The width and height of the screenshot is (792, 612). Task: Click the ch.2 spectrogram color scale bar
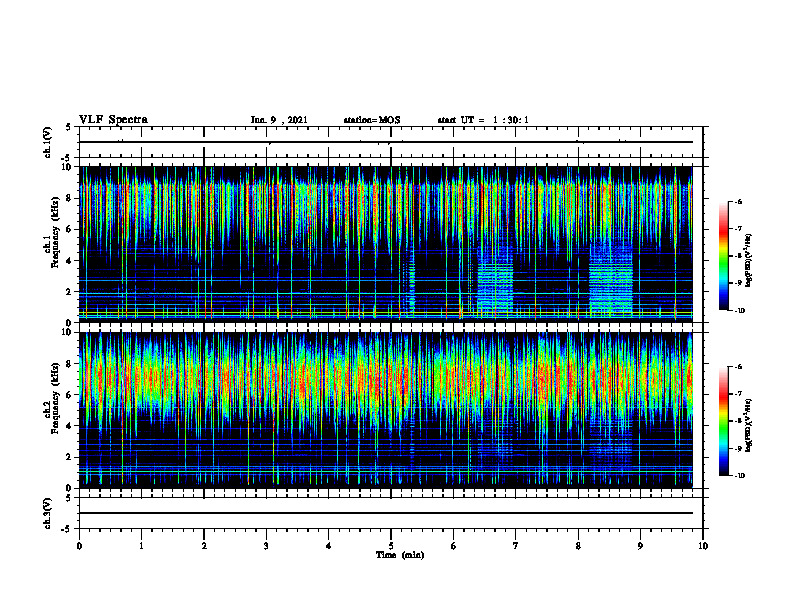723,421
